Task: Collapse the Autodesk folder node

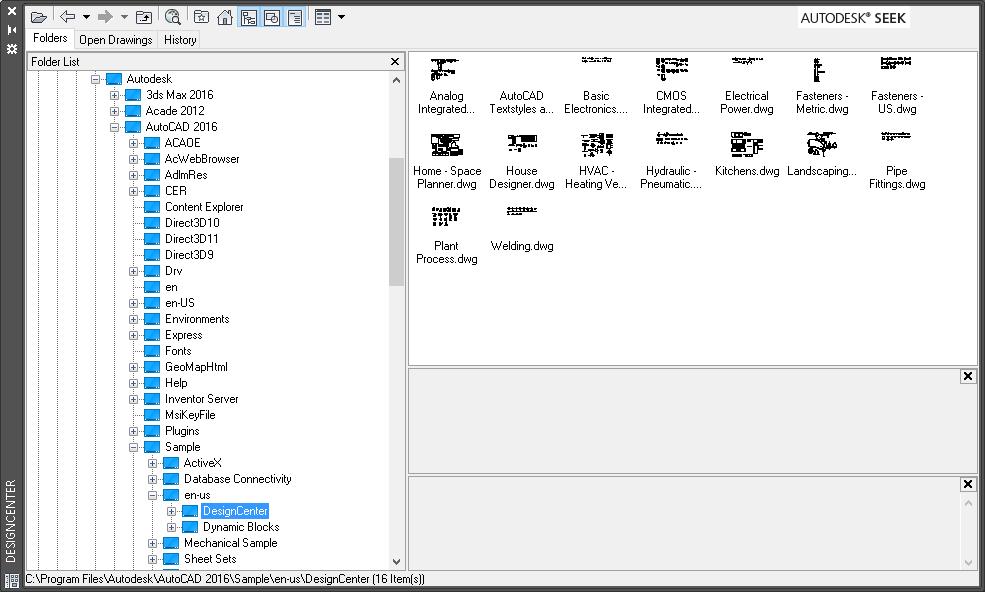Action: coord(95,79)
